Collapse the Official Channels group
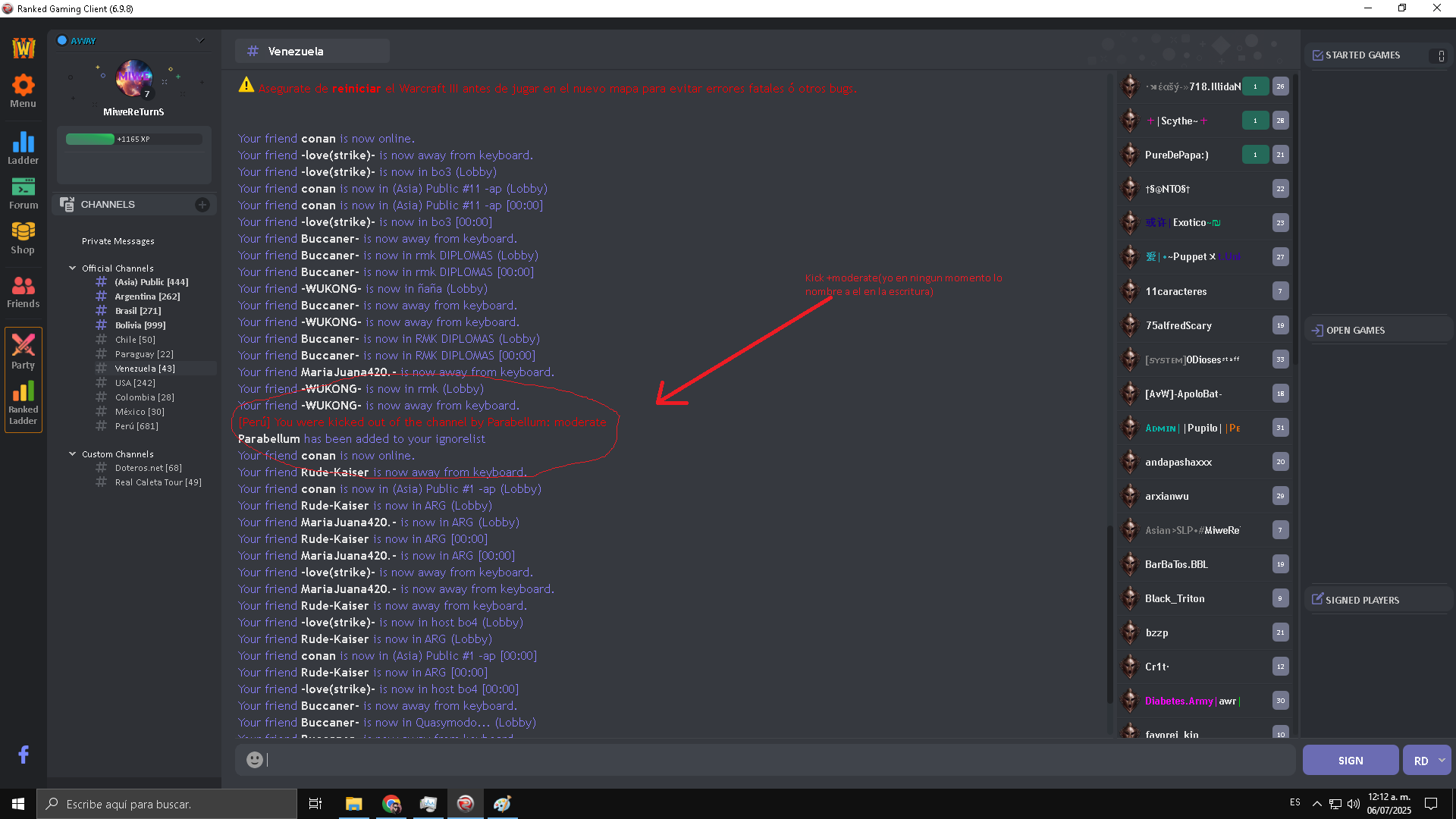 [x=73, y=268]
